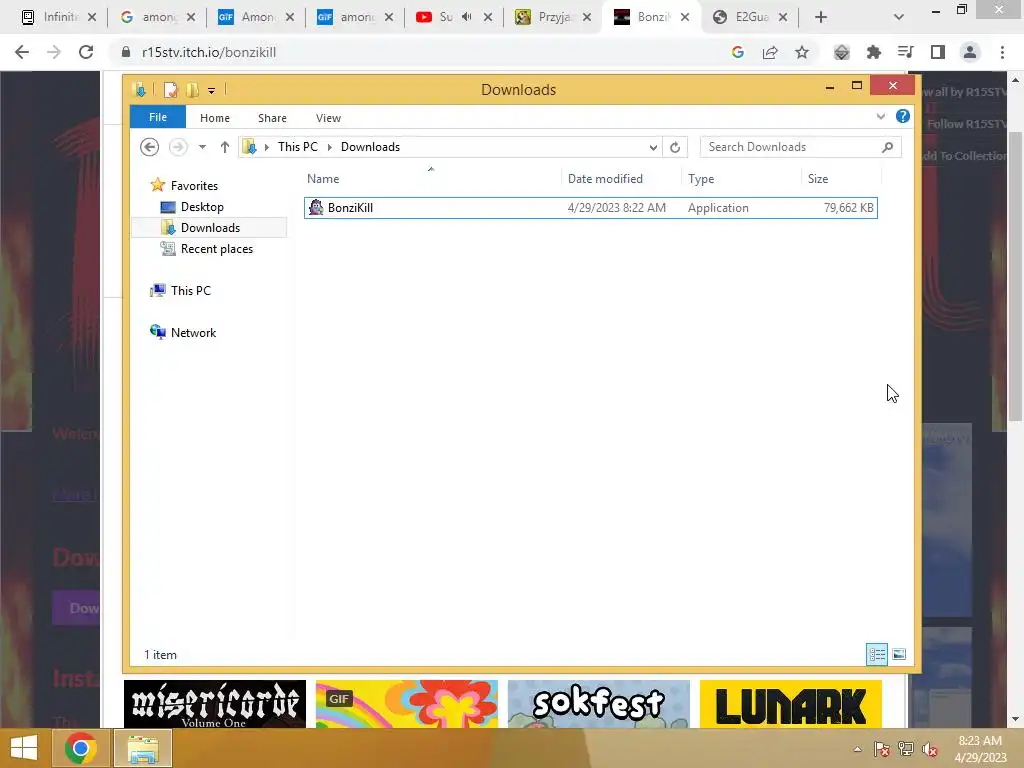Sort by Size column header
The height and width of the screenshot is (768, 1024).
click(818, 179)
